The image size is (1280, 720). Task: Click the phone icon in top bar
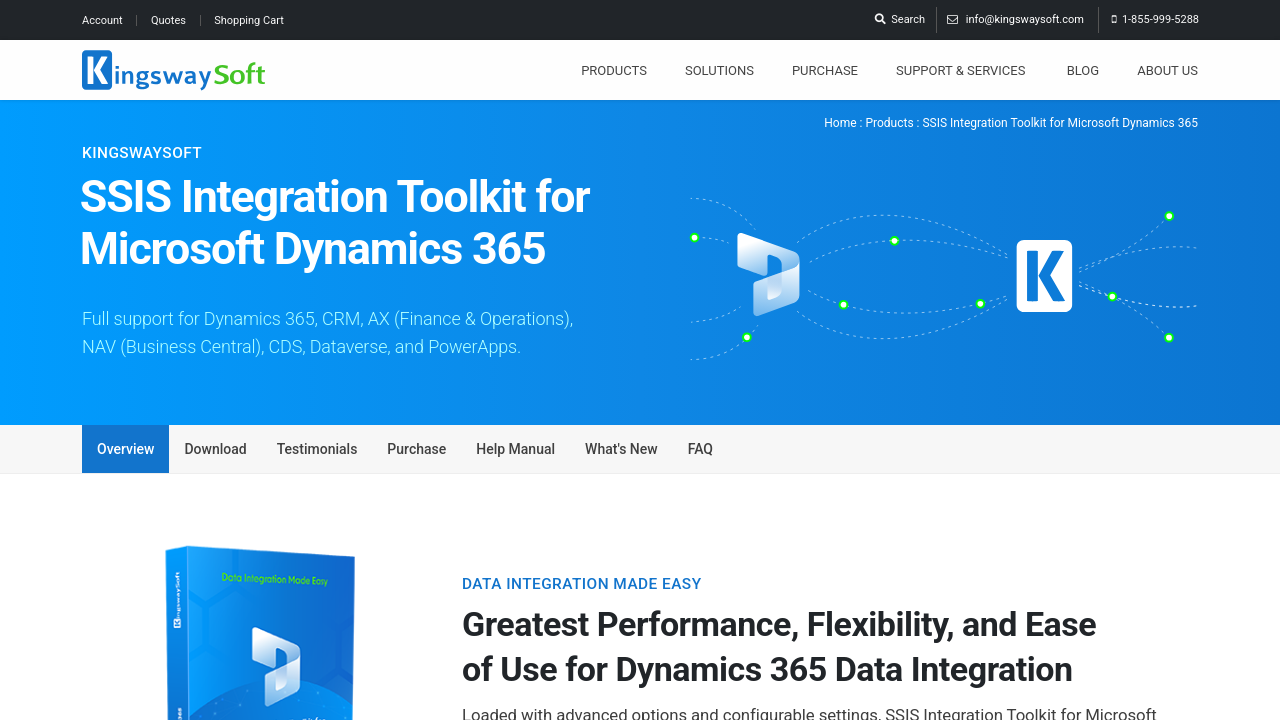click(x=1114, y=20)
